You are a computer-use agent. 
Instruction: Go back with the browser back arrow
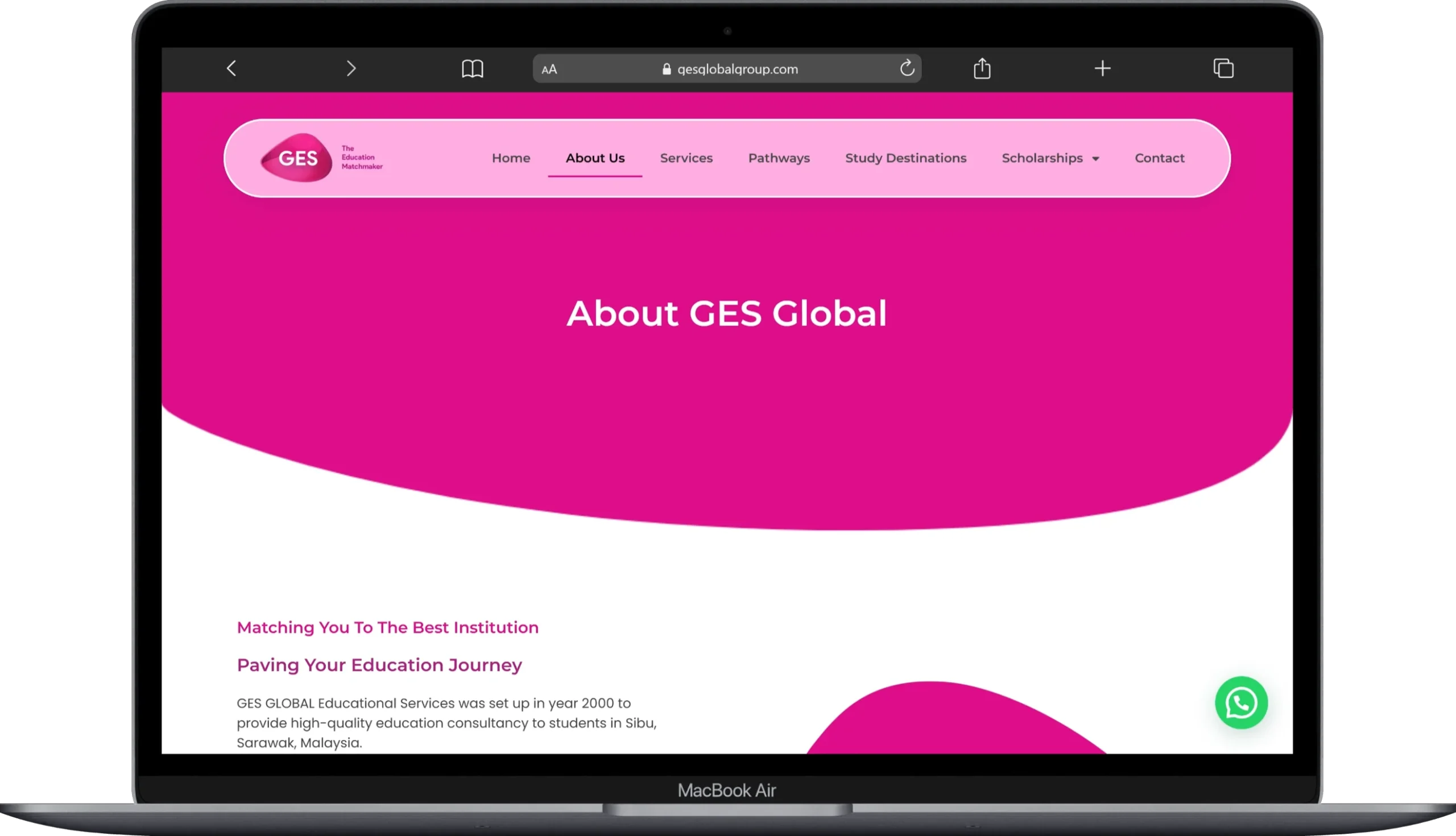[231, 69]
